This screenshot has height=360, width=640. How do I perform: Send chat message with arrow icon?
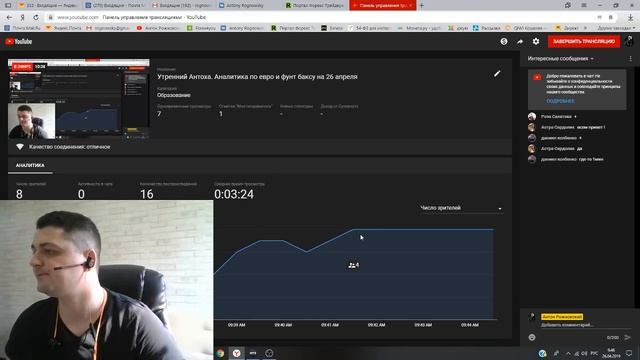point(628,337)
